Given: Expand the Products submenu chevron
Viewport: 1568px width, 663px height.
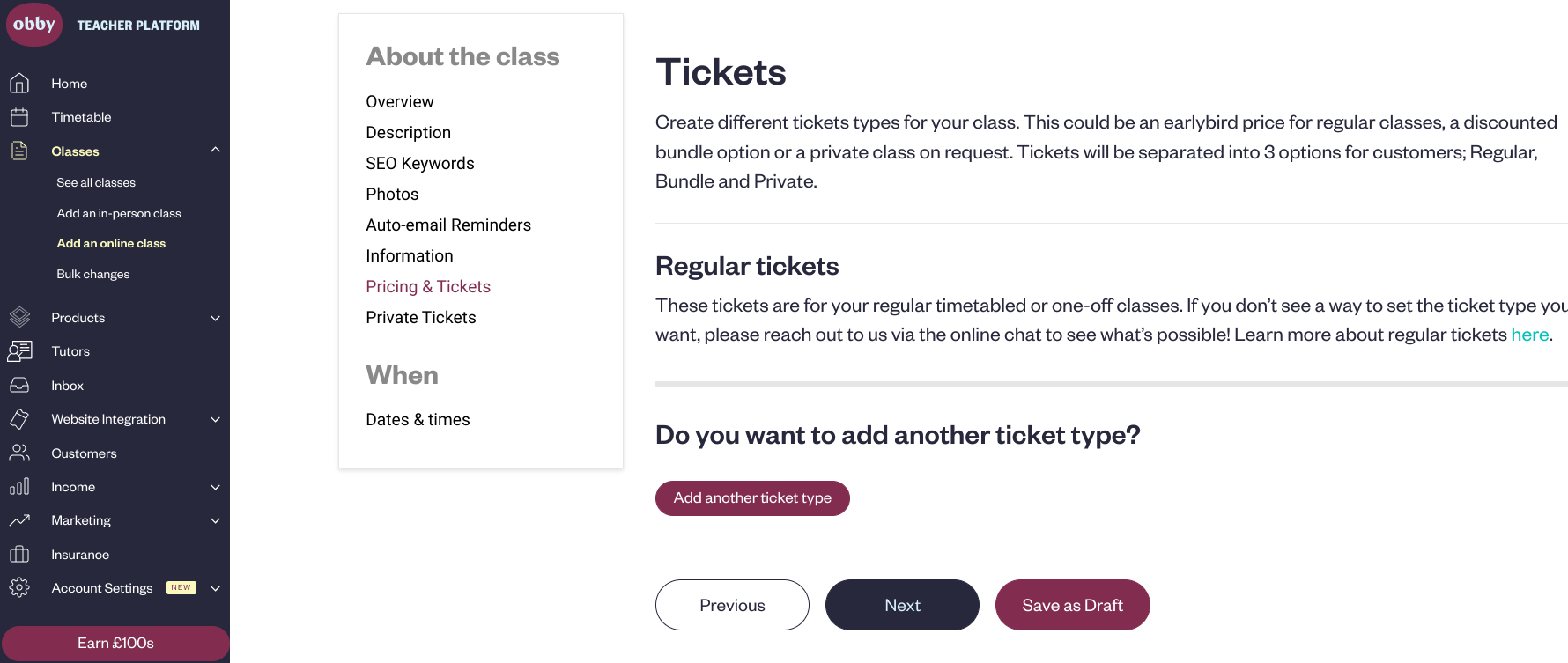Looking at the screenshot, I should point(215,318).
